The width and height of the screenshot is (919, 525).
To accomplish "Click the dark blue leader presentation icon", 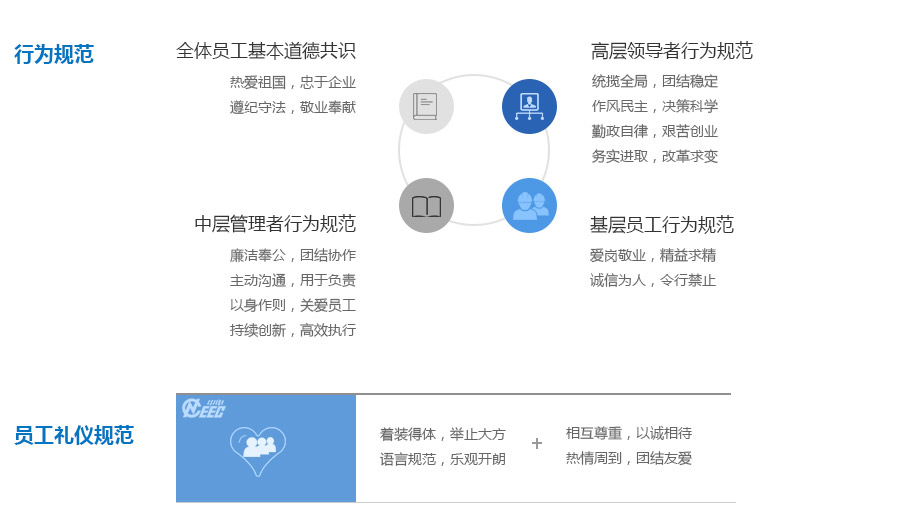I will click(529, 106).
